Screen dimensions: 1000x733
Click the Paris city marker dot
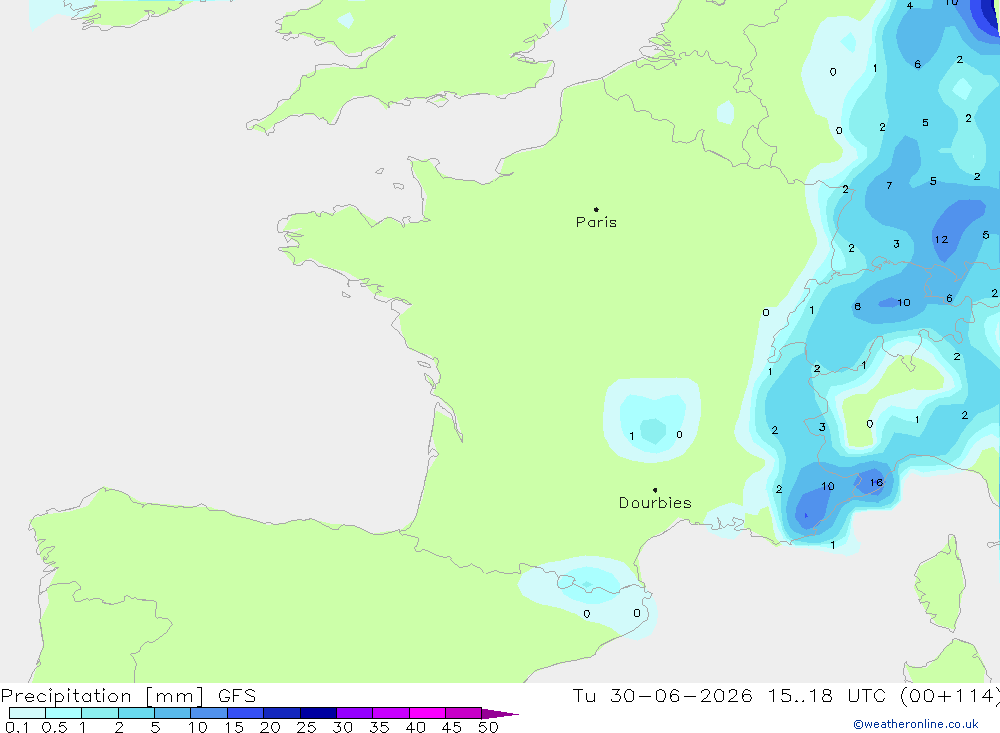pos(596,209)
